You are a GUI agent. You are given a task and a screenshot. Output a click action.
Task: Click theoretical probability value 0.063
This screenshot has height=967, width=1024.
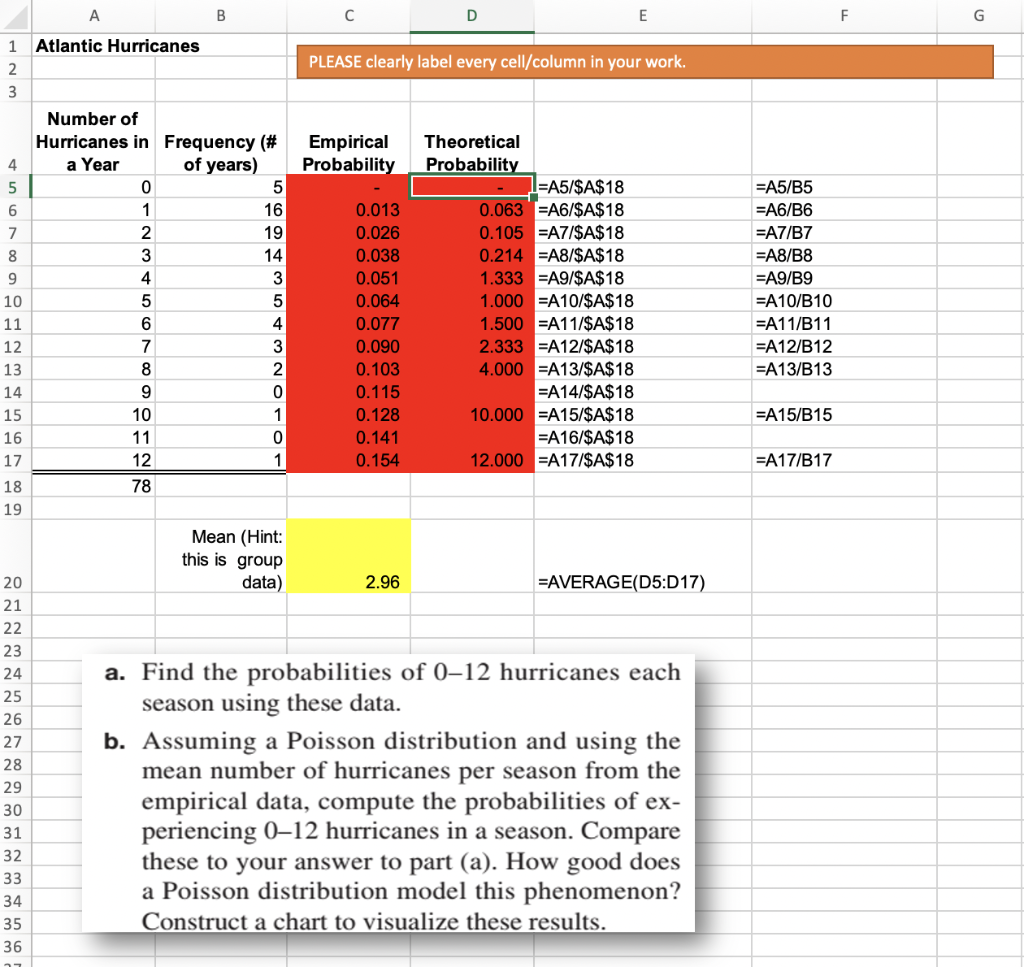(501, 210)
